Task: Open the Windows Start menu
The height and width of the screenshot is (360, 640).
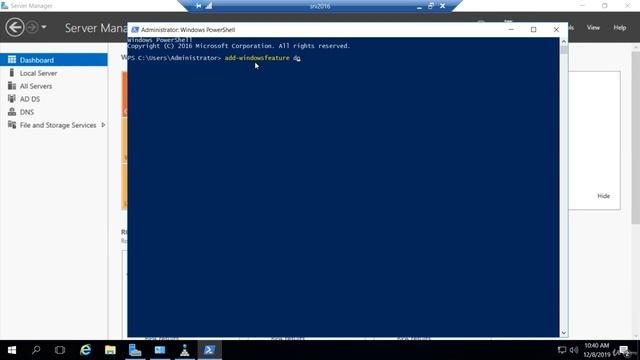Action: tap(12, 350)
